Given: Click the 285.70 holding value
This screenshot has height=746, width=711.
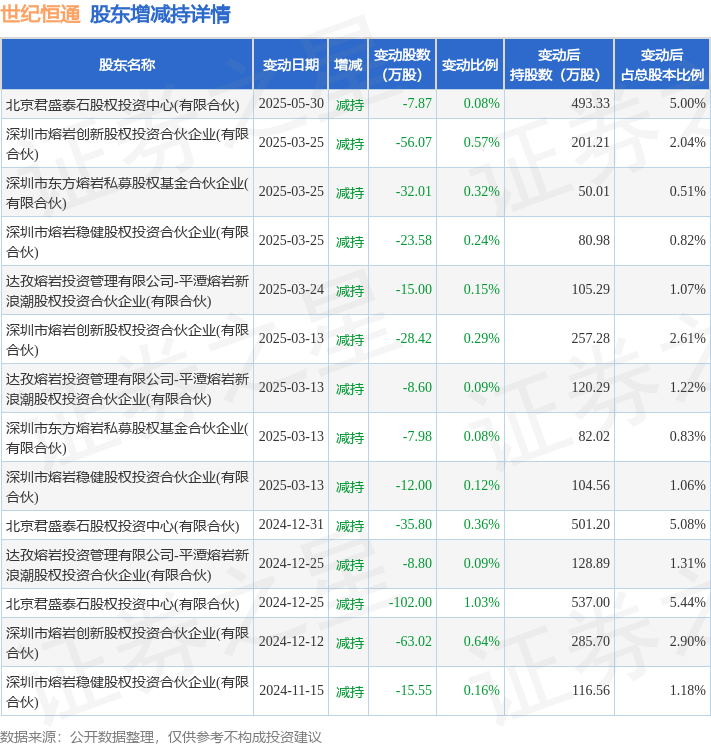Looking at the screenshot, I should 591,641.
